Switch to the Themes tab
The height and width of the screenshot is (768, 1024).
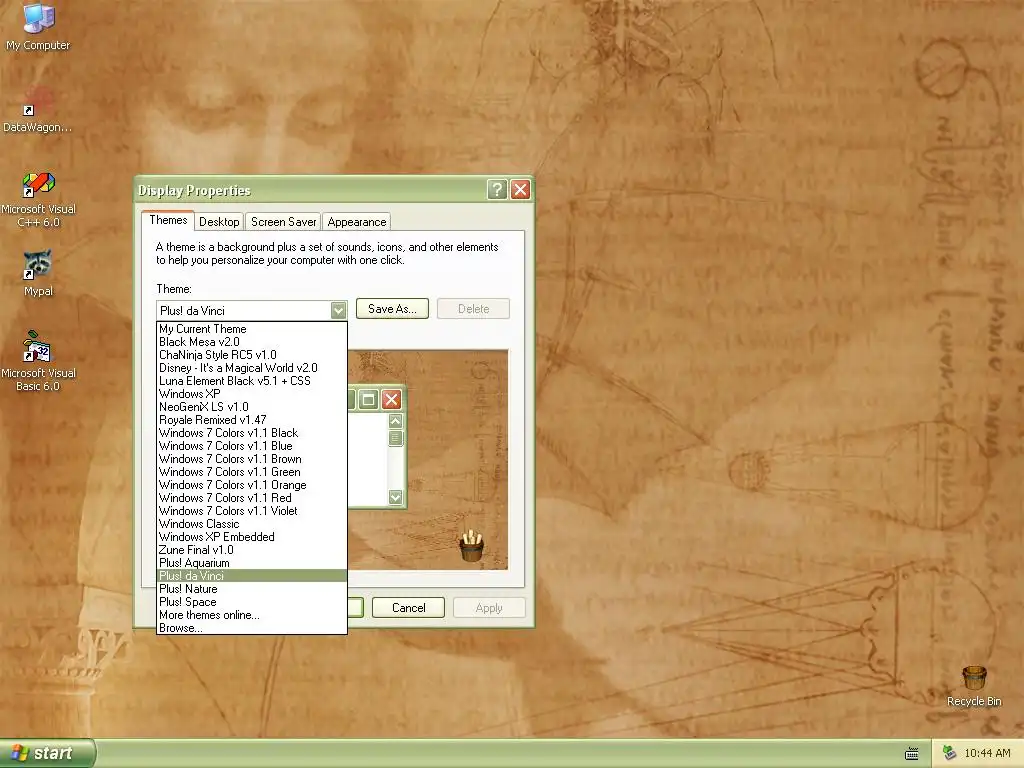click(168, 220)
